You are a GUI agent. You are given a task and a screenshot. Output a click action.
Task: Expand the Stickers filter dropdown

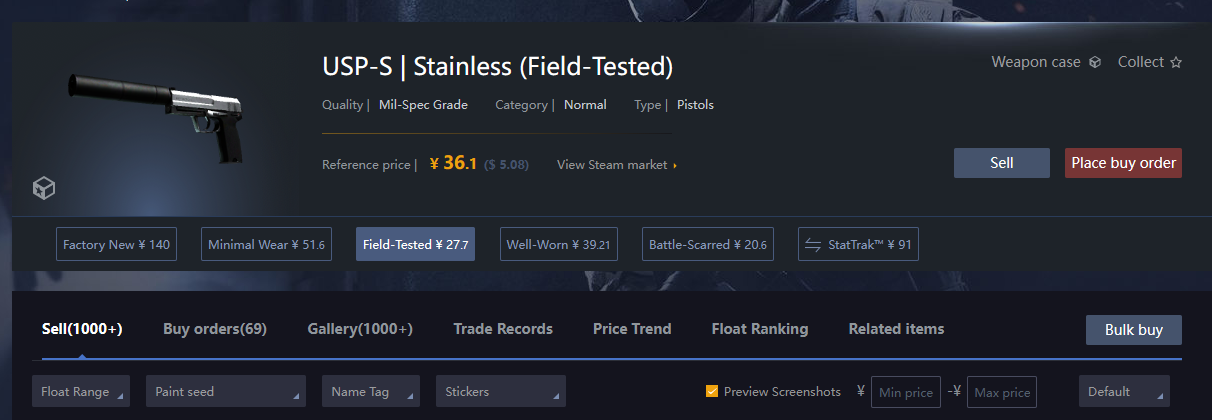[x=500, y=392]
